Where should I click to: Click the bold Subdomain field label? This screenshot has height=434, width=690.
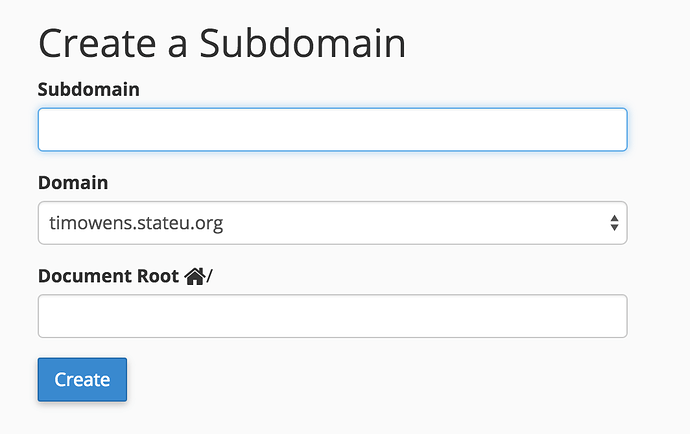[x=88, y=89]
